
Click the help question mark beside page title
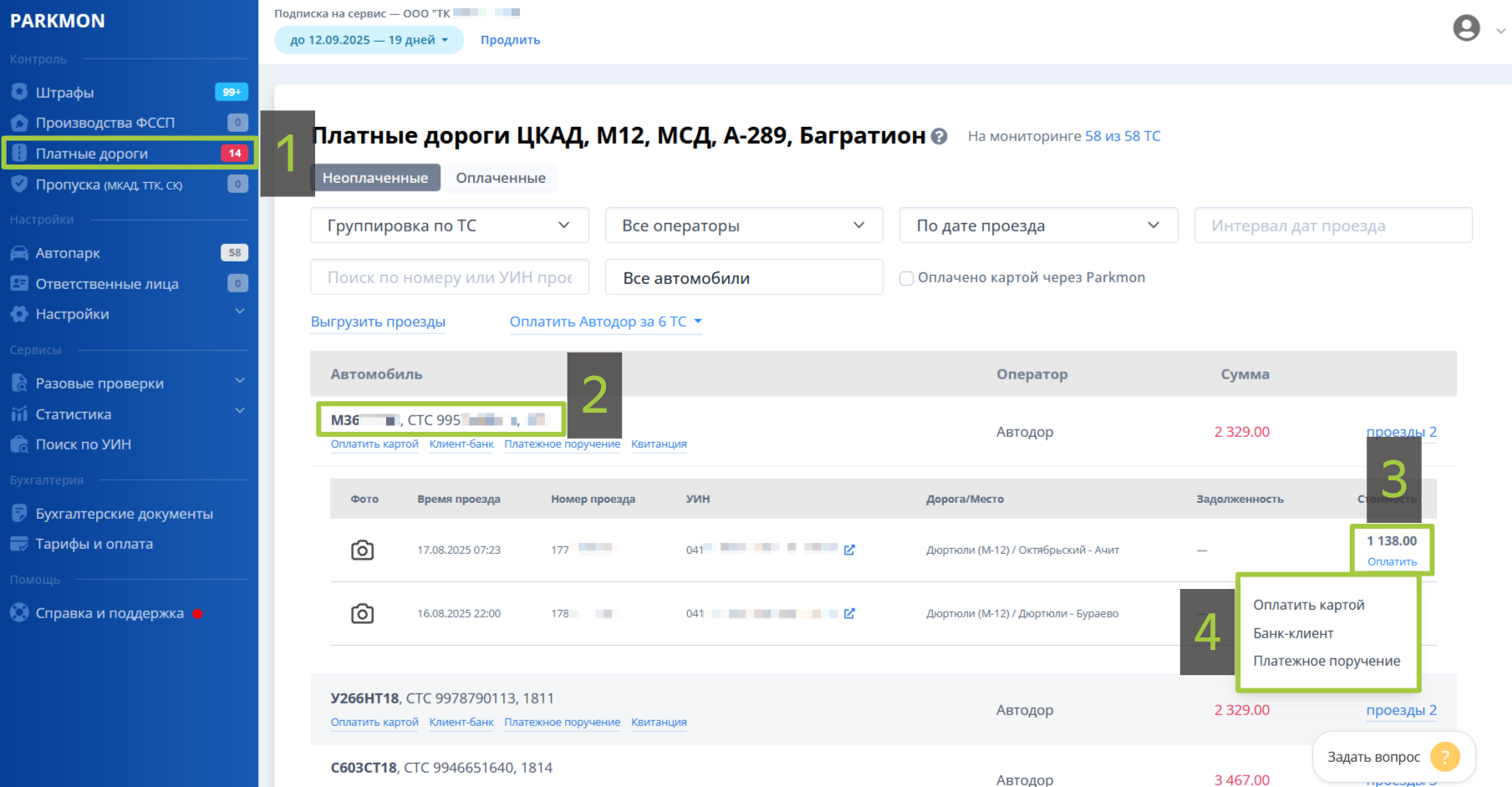(939, 136)
